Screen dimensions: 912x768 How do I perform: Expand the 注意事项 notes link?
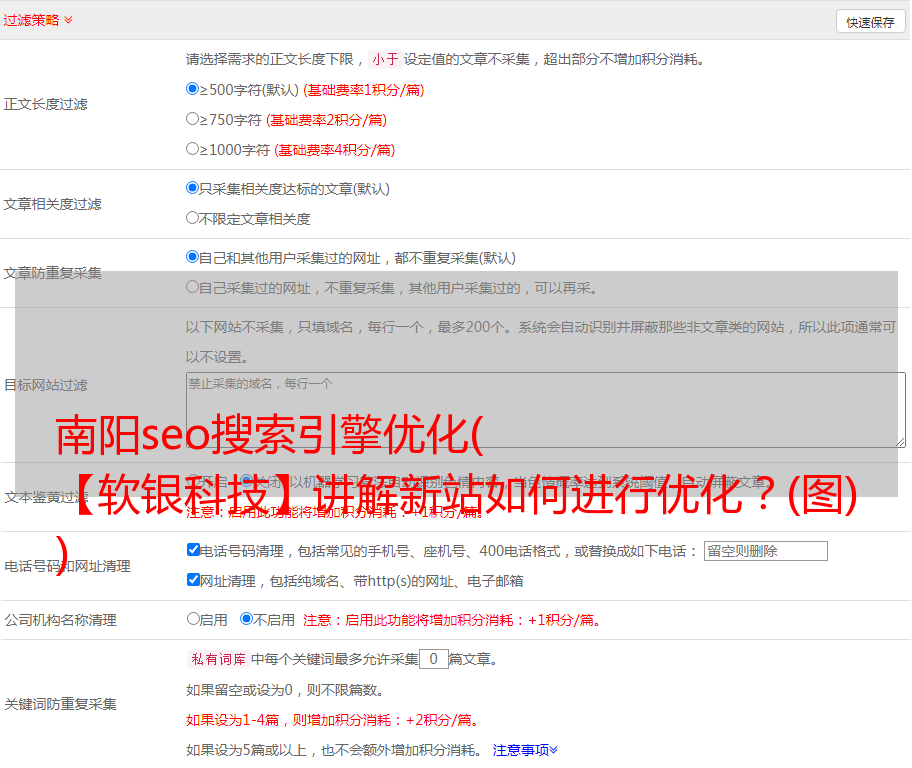pos(525,750)
